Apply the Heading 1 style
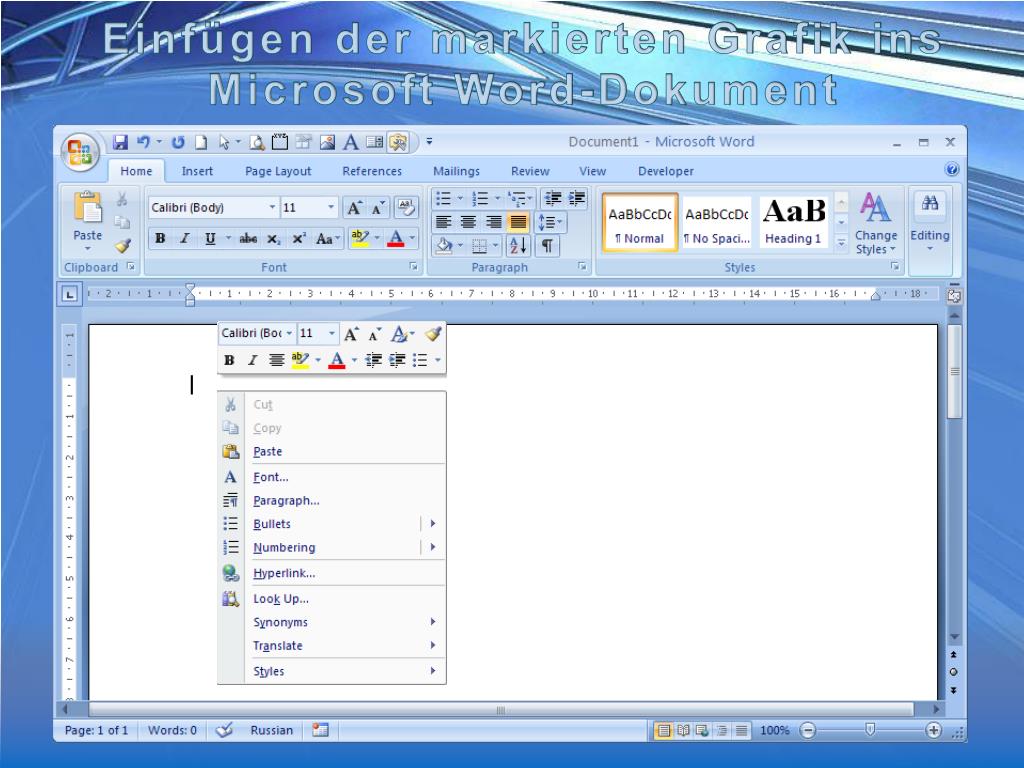This screenshot has width=1024, height=768. (793, 223)
